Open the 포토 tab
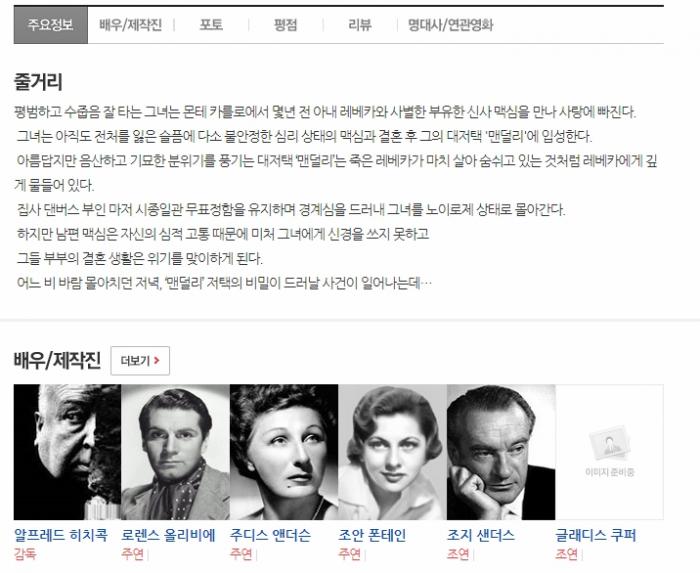 coord(211,25)
